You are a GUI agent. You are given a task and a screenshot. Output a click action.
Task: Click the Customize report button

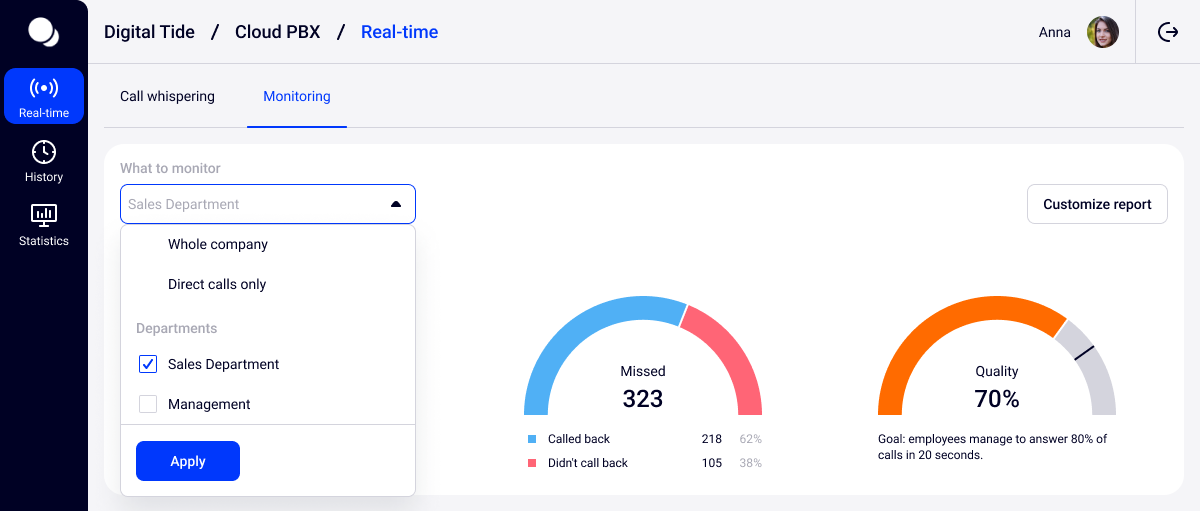click(x=1097, y=204)
